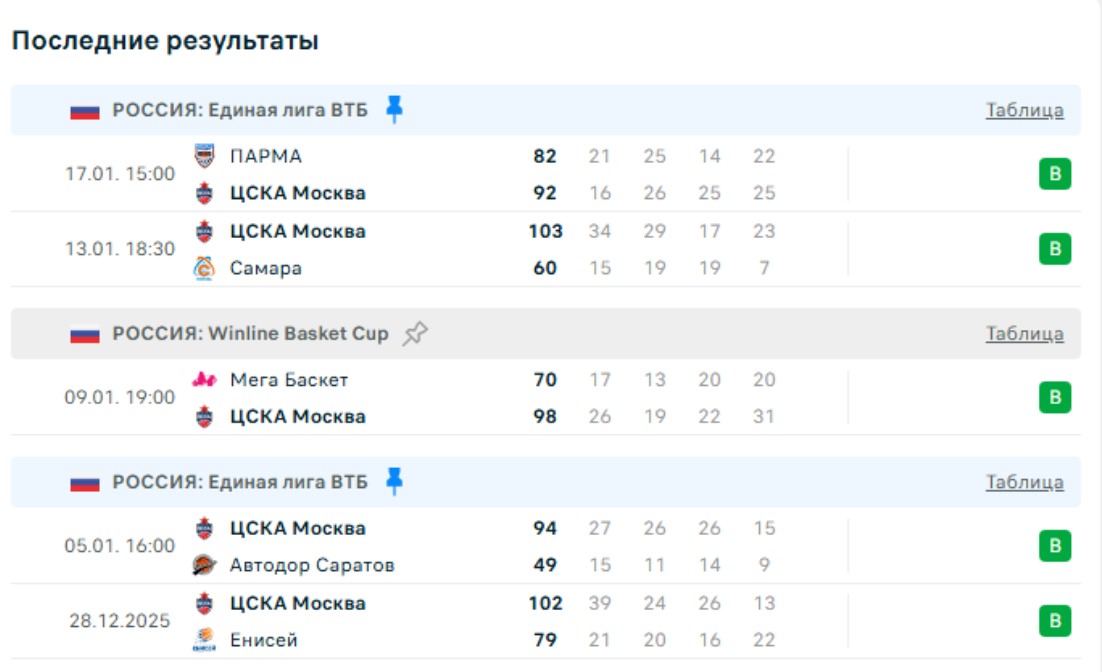Click the Самара team logo
Screen dimensions: 1102x672
(x=204, y=268)
